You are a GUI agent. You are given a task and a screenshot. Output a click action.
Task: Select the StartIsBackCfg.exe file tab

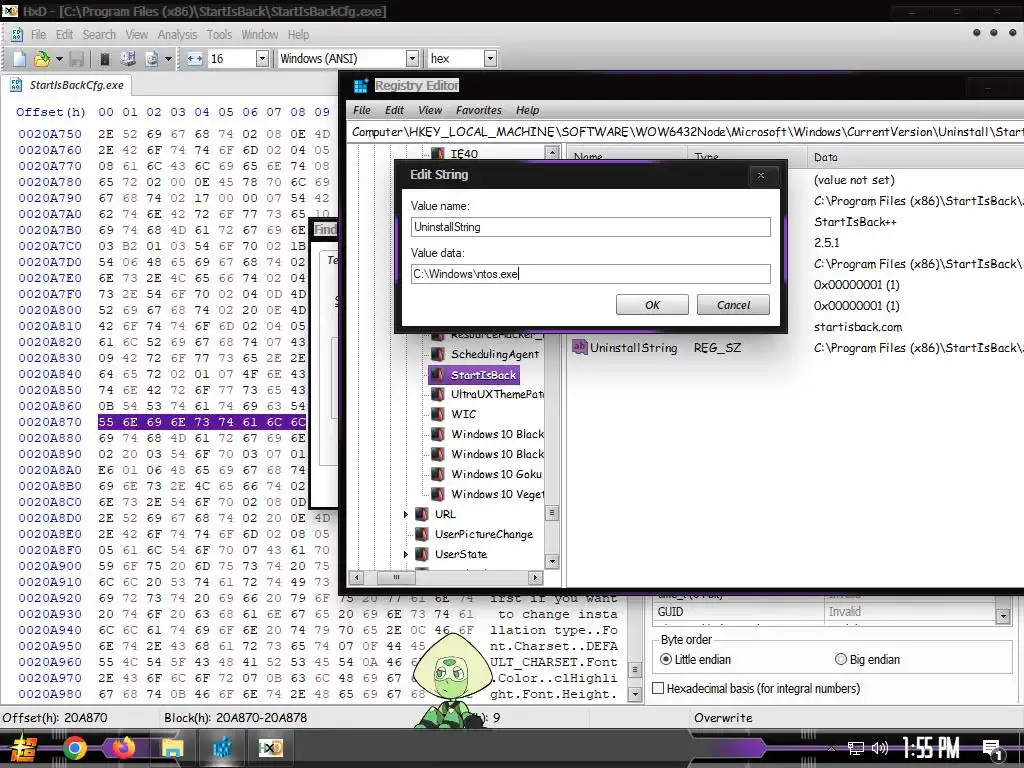pos(67,85)
